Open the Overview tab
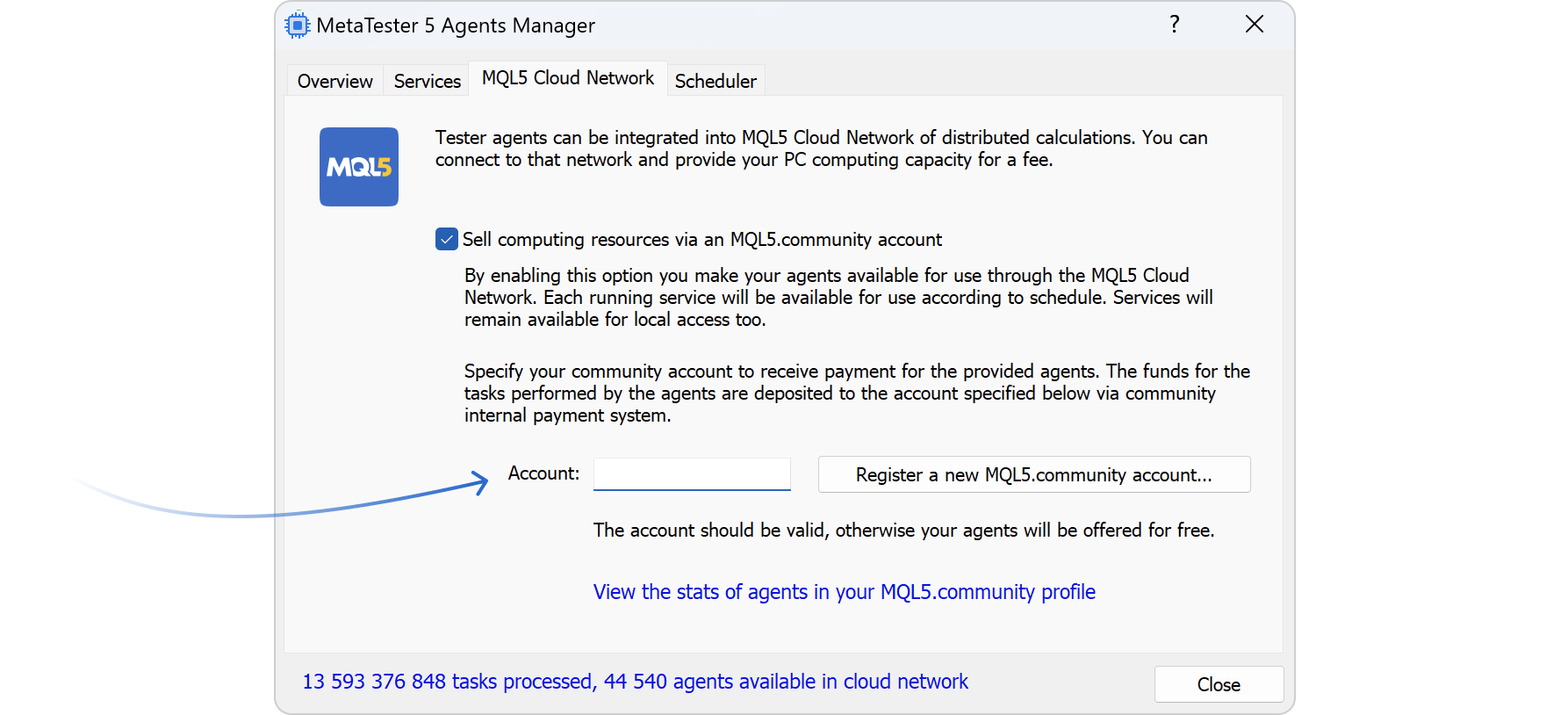The height and width of the screenshot is (715, 1568). pos(335,81)
